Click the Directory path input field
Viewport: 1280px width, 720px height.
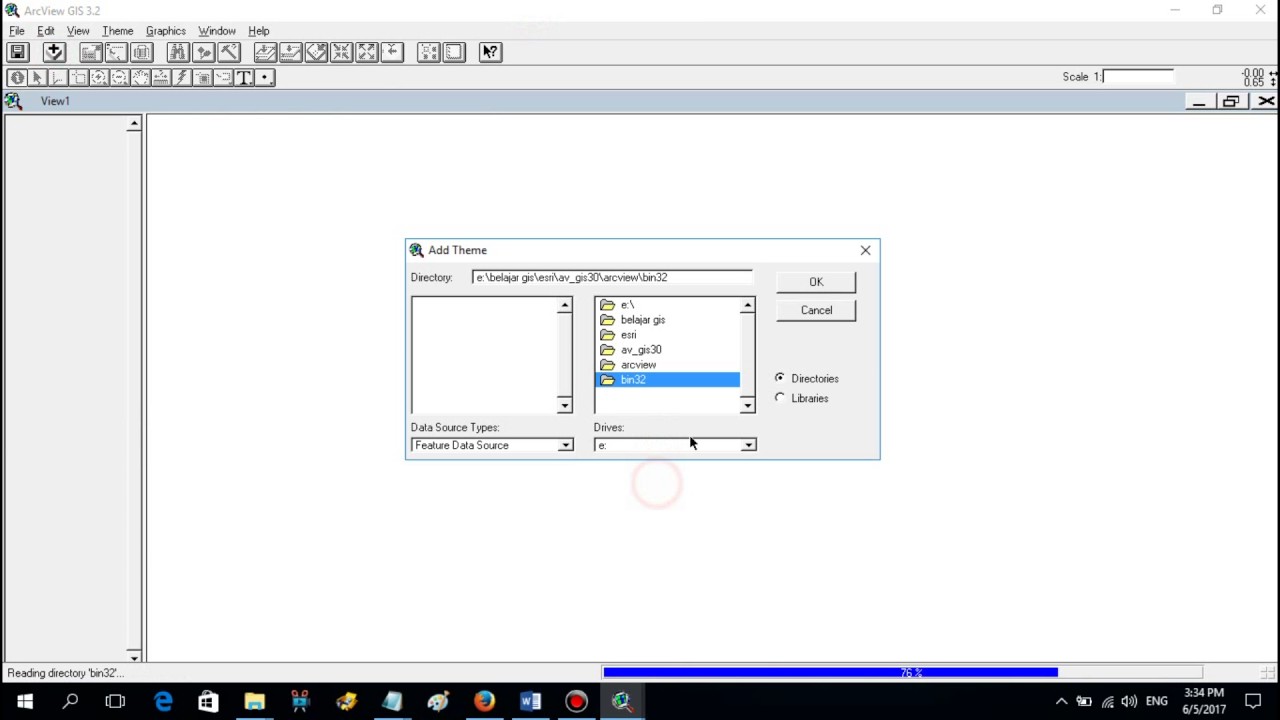point(612,277)
